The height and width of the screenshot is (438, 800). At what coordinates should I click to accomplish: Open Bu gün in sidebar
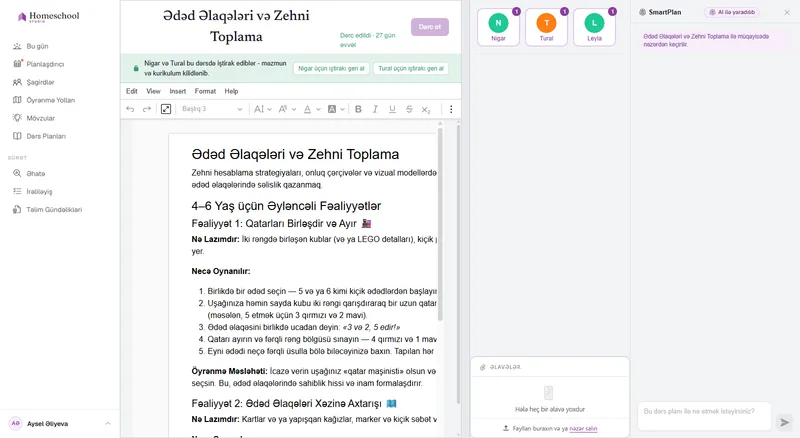(37, 46)
